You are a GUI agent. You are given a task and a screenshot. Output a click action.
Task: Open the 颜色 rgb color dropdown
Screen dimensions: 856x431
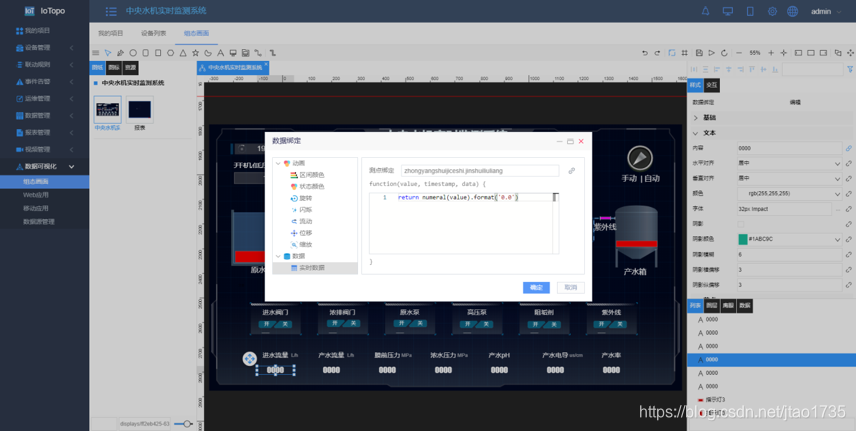[789, 194]
